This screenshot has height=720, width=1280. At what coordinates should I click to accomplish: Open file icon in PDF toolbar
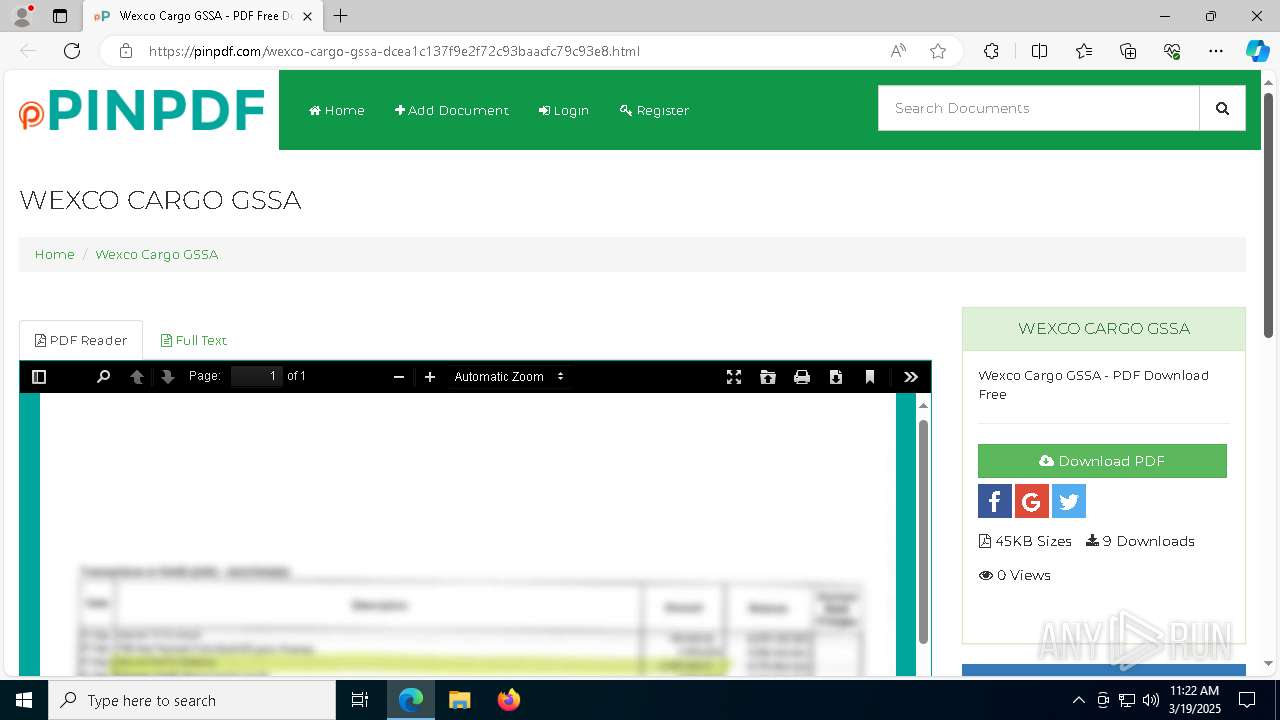[x=768, y=377]
